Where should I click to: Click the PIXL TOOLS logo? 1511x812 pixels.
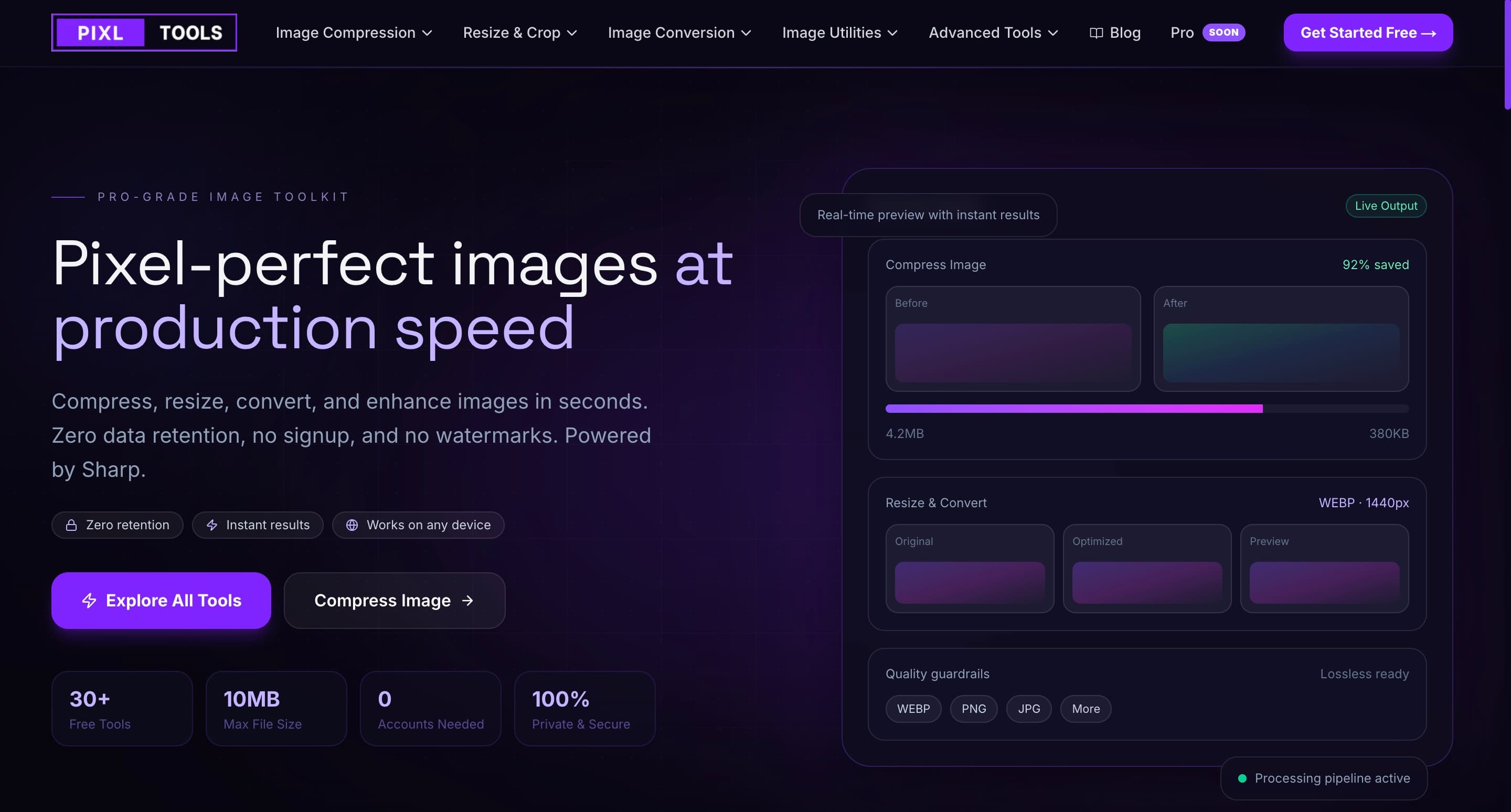(144, 32)
